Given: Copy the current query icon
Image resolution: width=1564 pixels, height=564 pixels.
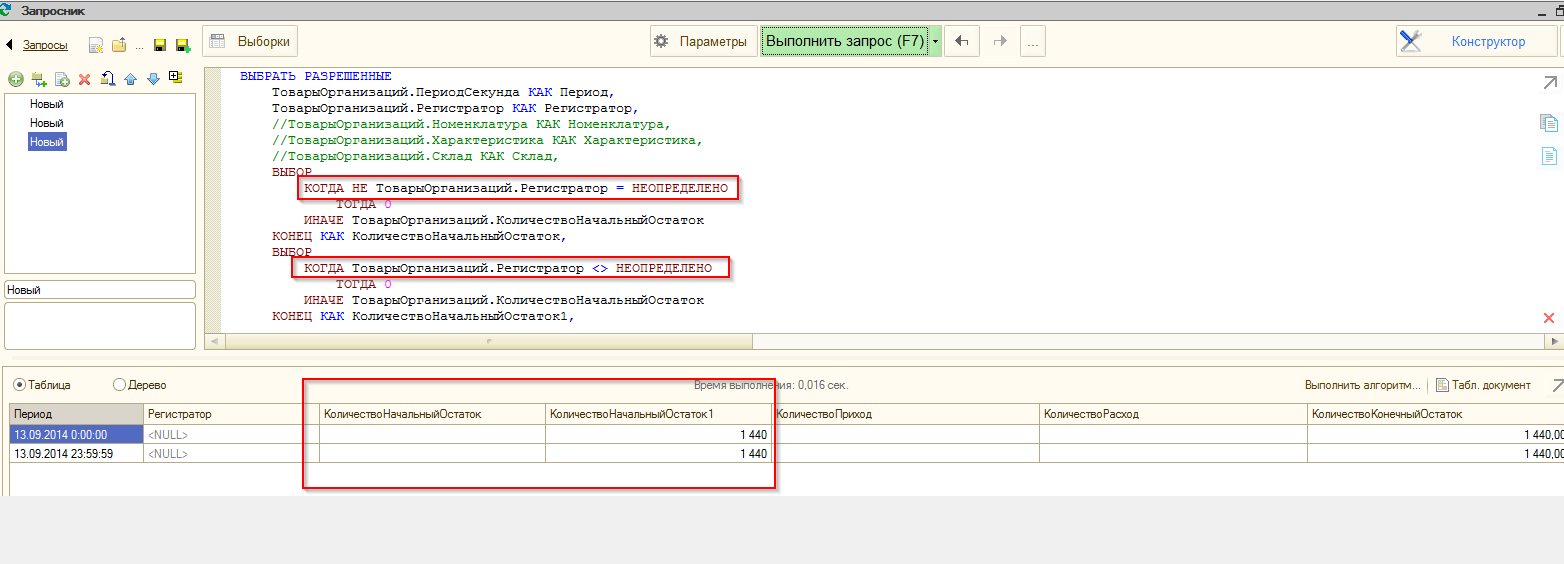Looking at the screenshot, I should [62, 79].
